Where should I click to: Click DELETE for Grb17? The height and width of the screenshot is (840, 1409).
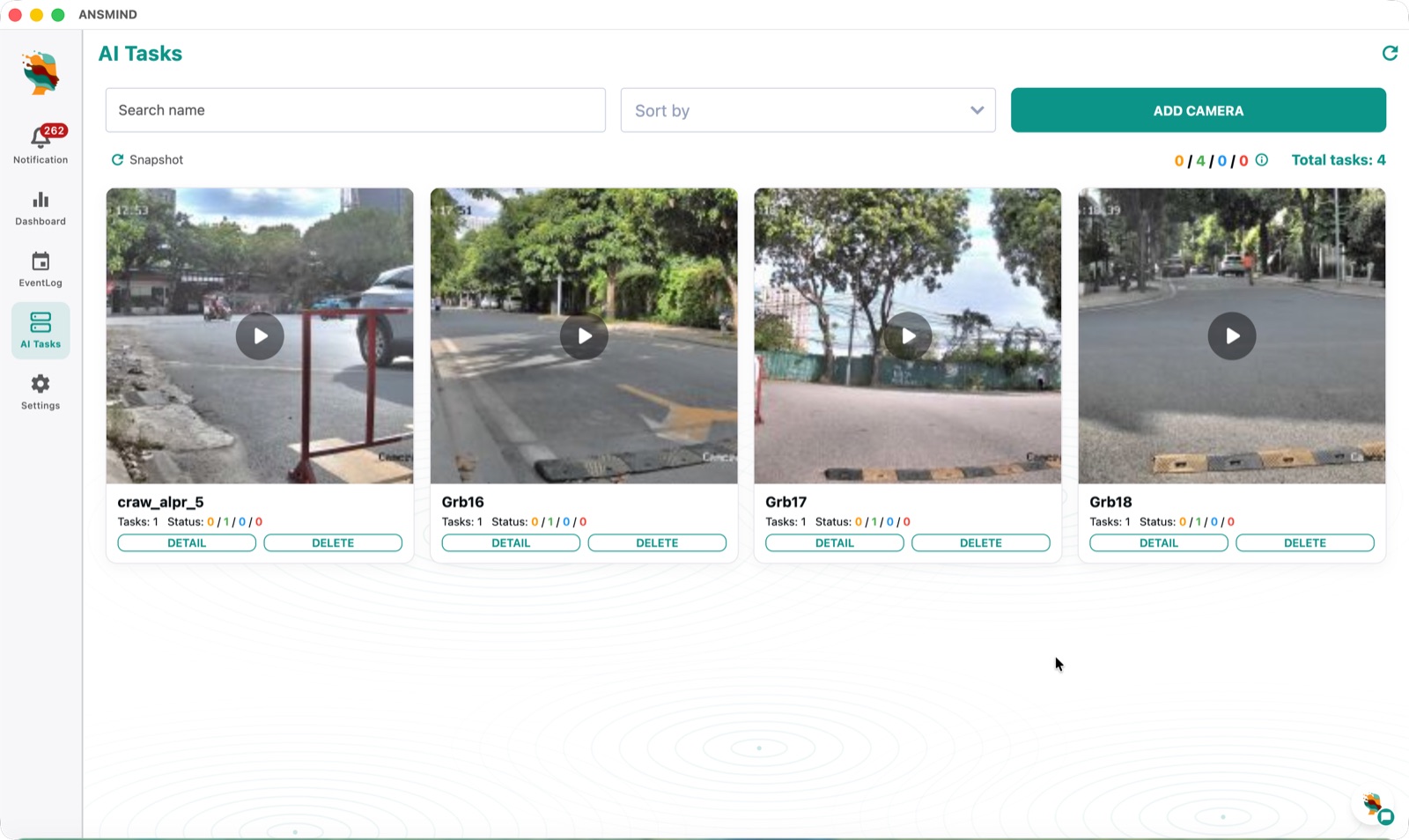pos(981,542)
